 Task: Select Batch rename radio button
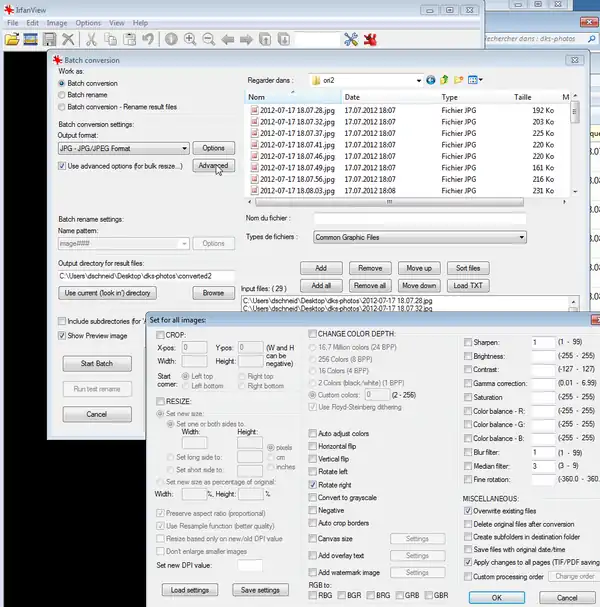[62, 96]
